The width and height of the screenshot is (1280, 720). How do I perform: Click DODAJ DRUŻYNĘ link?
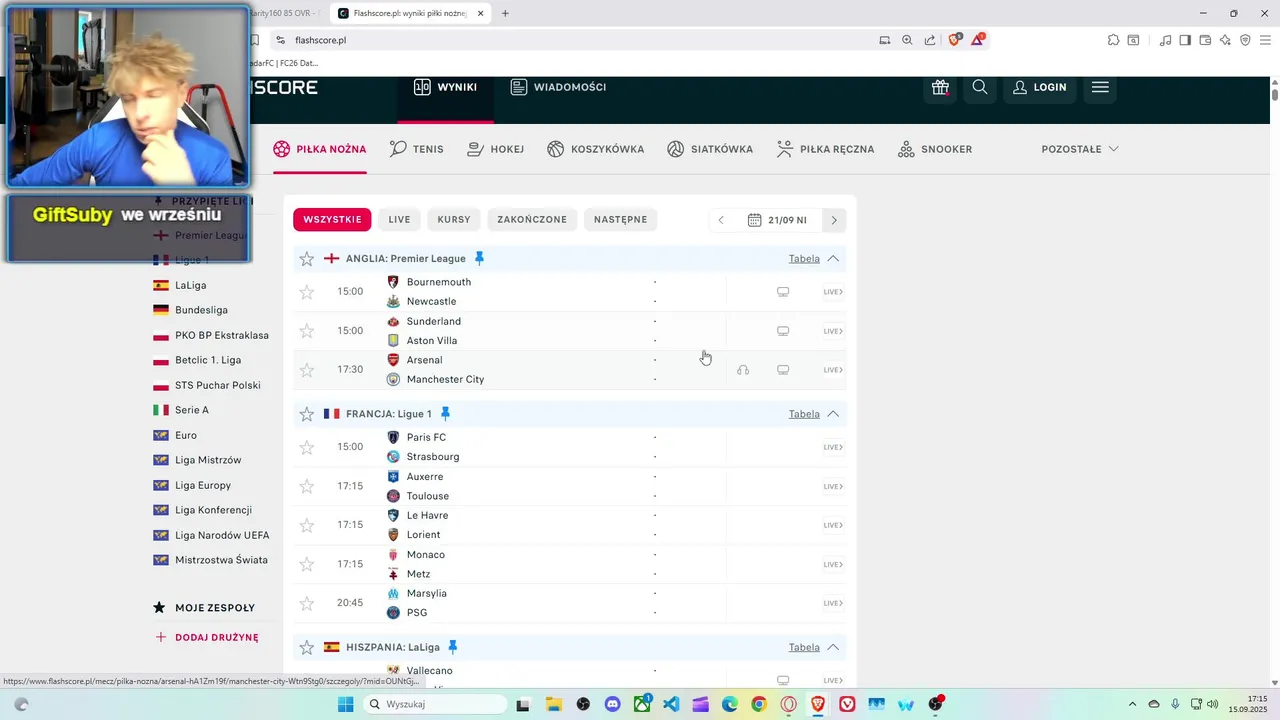point(207,637)
